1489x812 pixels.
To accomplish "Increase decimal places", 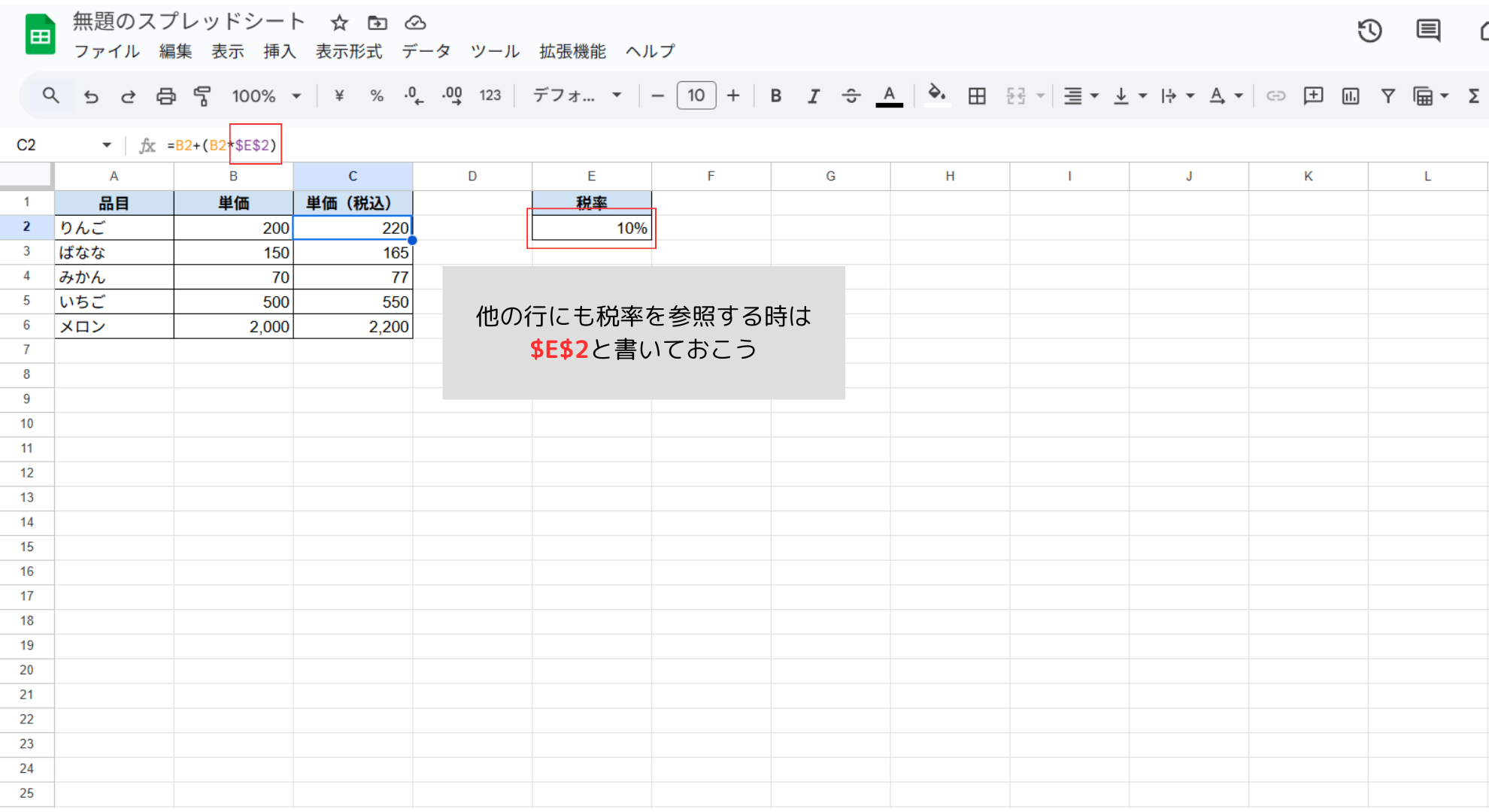I will click(452, 96).
